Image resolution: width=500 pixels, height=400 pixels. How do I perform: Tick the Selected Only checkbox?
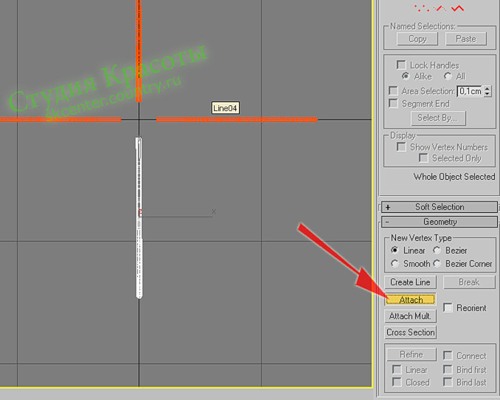(x=423, y=158)
